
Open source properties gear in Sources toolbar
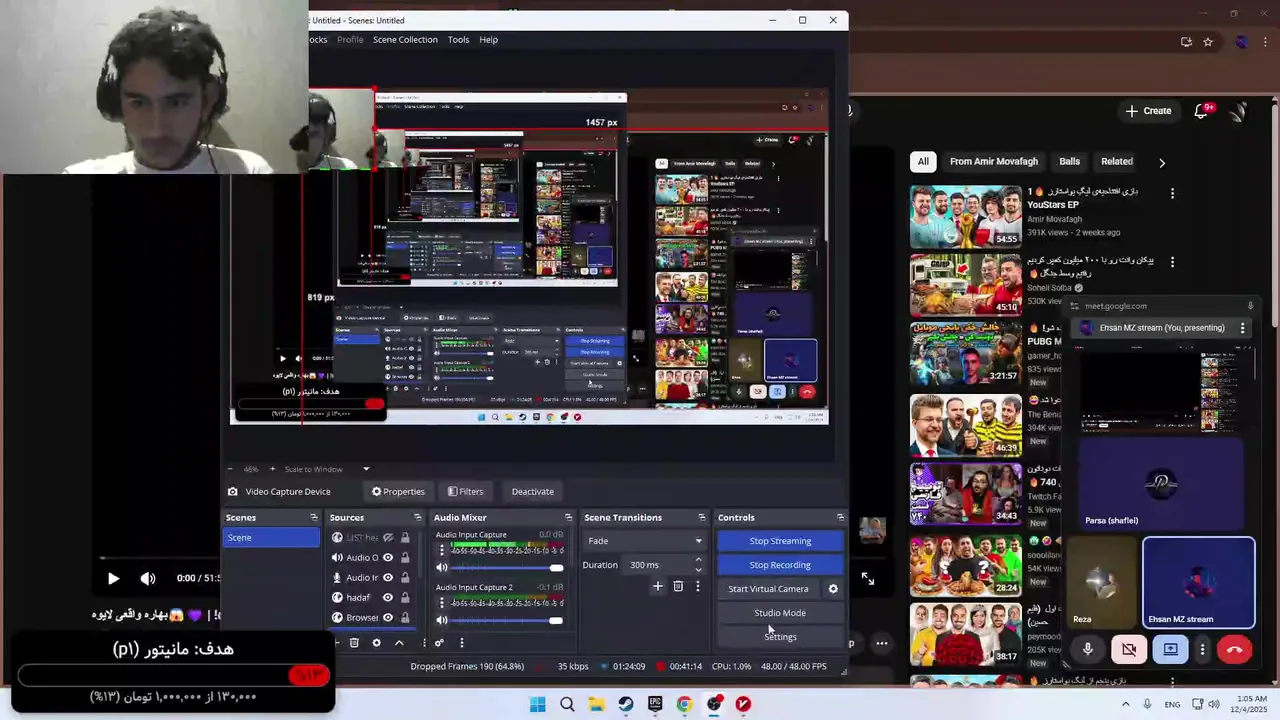coord(376,643)
